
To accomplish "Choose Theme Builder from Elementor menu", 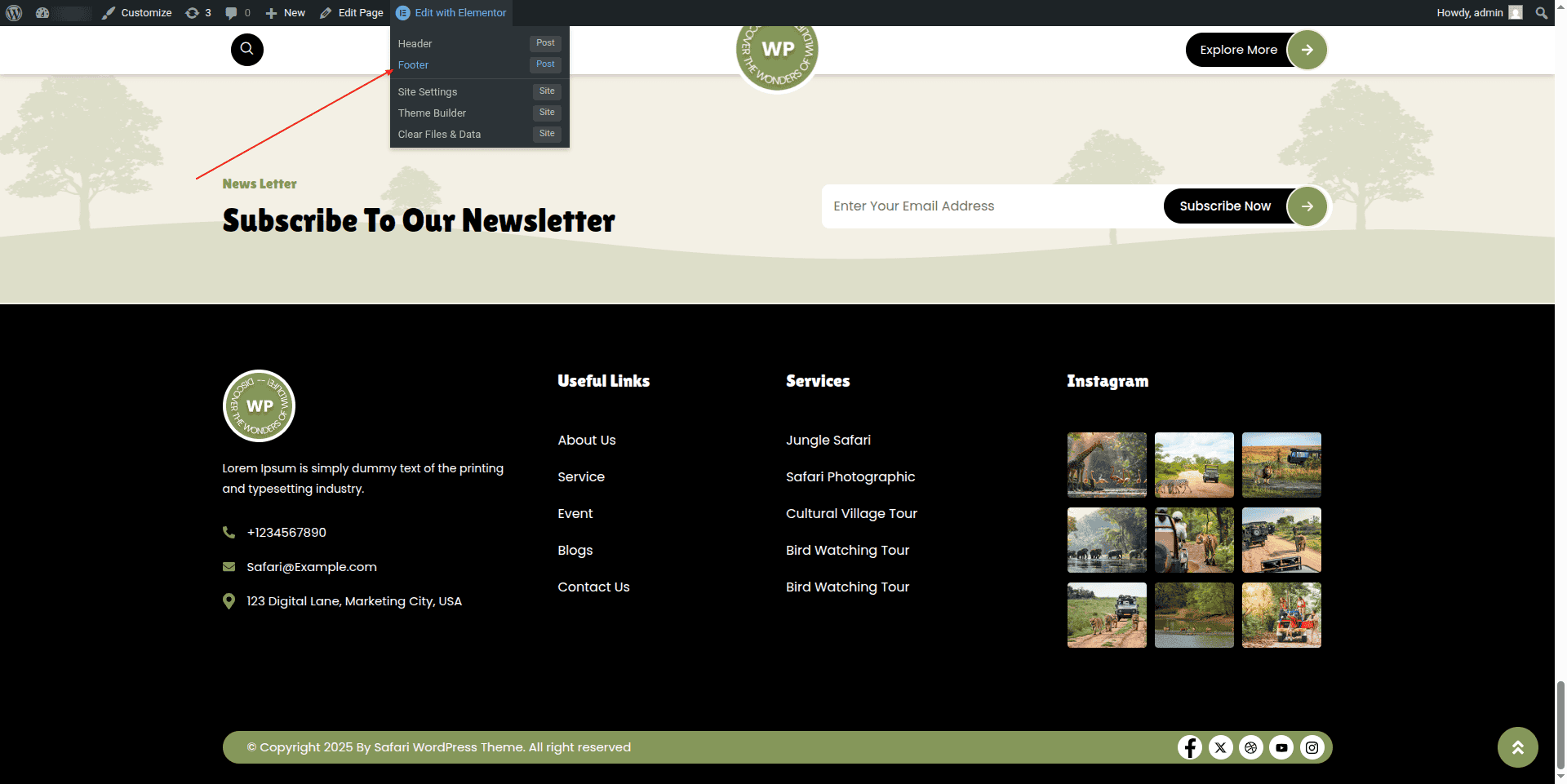I will coord(432,113).
